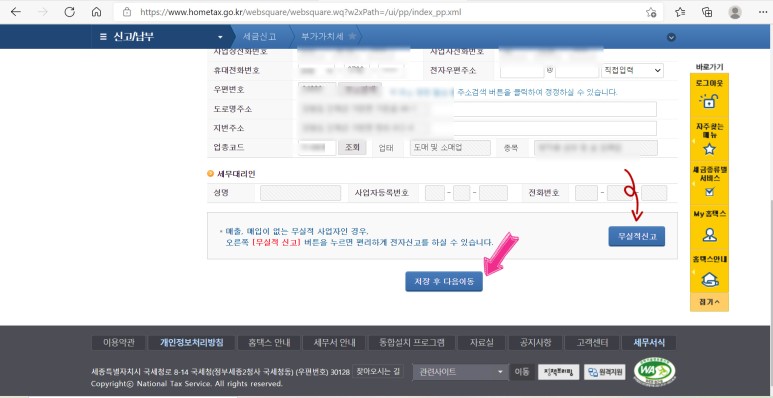Viewport: 773px width, 398px height.
Task: Open 세금종류별 서비스 checkbox icon
Action: point(709,192)
